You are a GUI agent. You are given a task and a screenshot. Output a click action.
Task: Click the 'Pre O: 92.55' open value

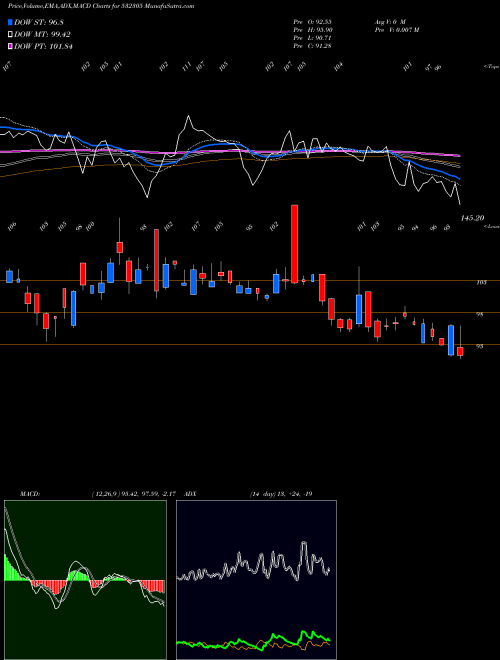pyautogui.click(x=313, y=21)
